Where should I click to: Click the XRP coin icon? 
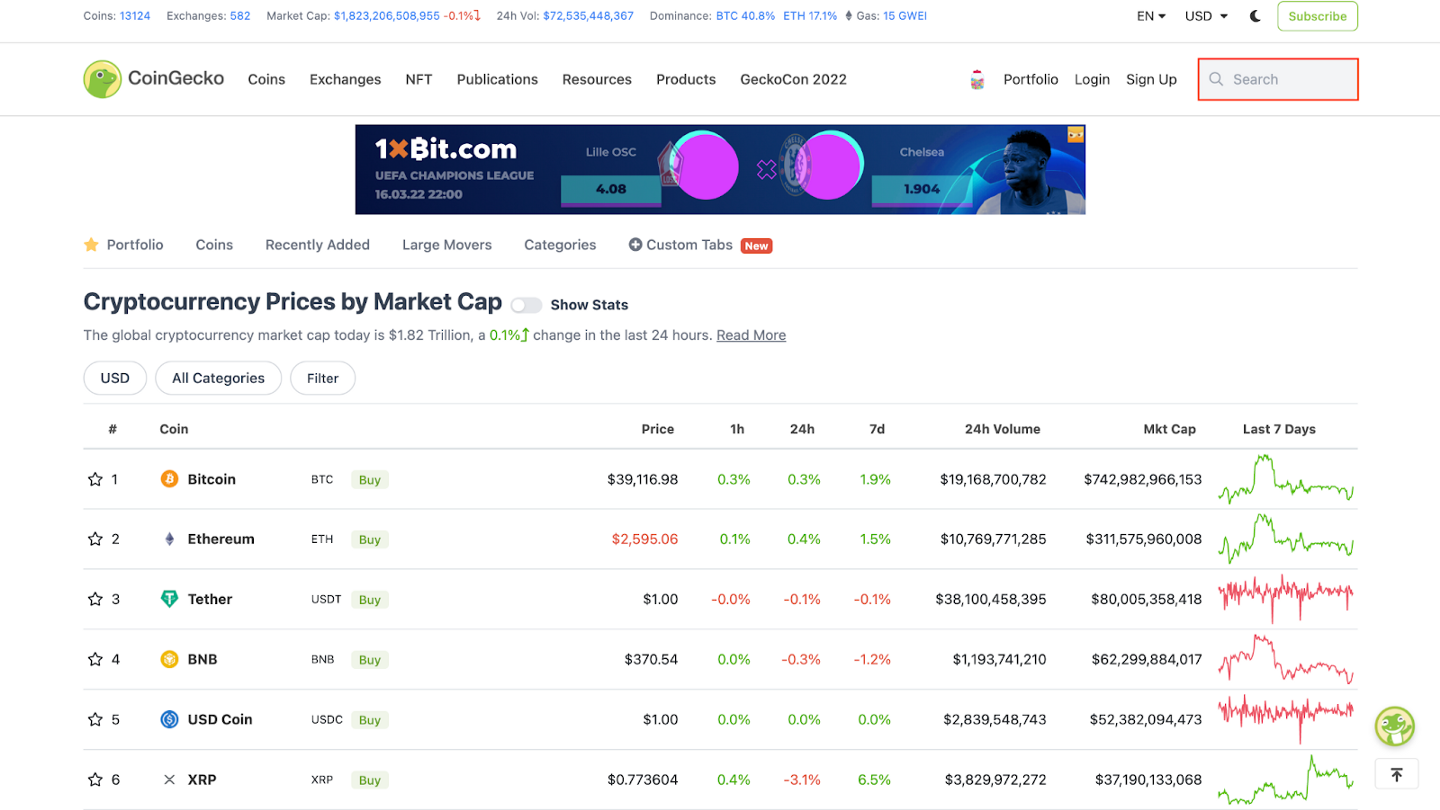coord(169,779)
